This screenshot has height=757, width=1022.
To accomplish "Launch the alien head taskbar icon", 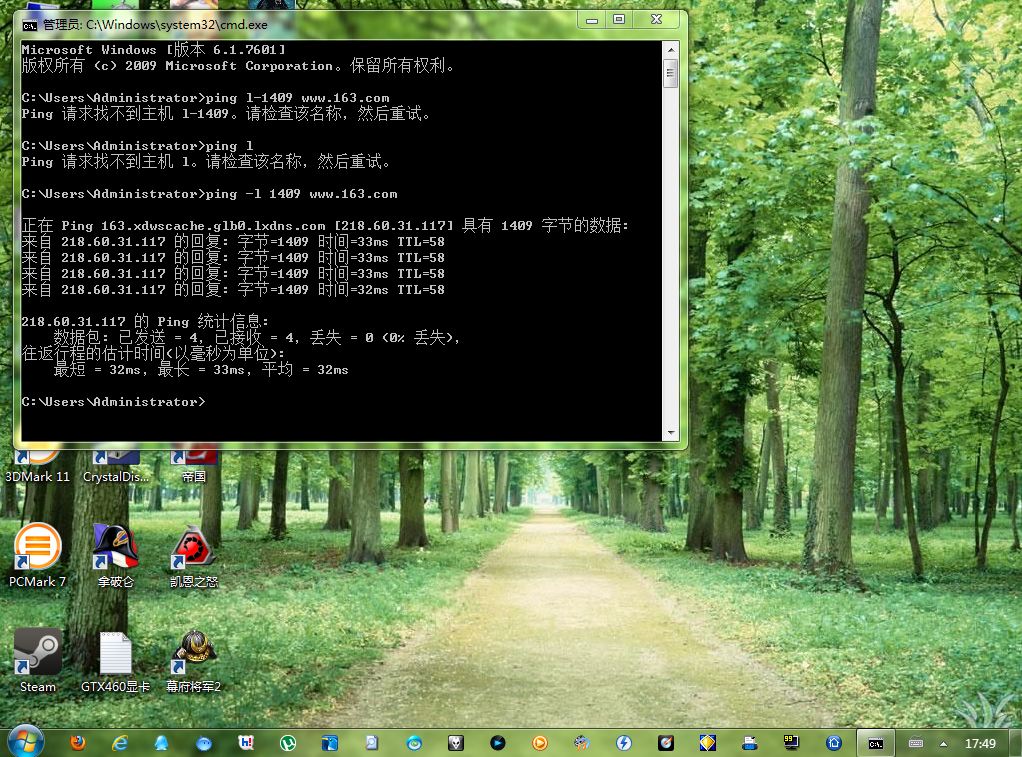I will click(x=456, y=743).
